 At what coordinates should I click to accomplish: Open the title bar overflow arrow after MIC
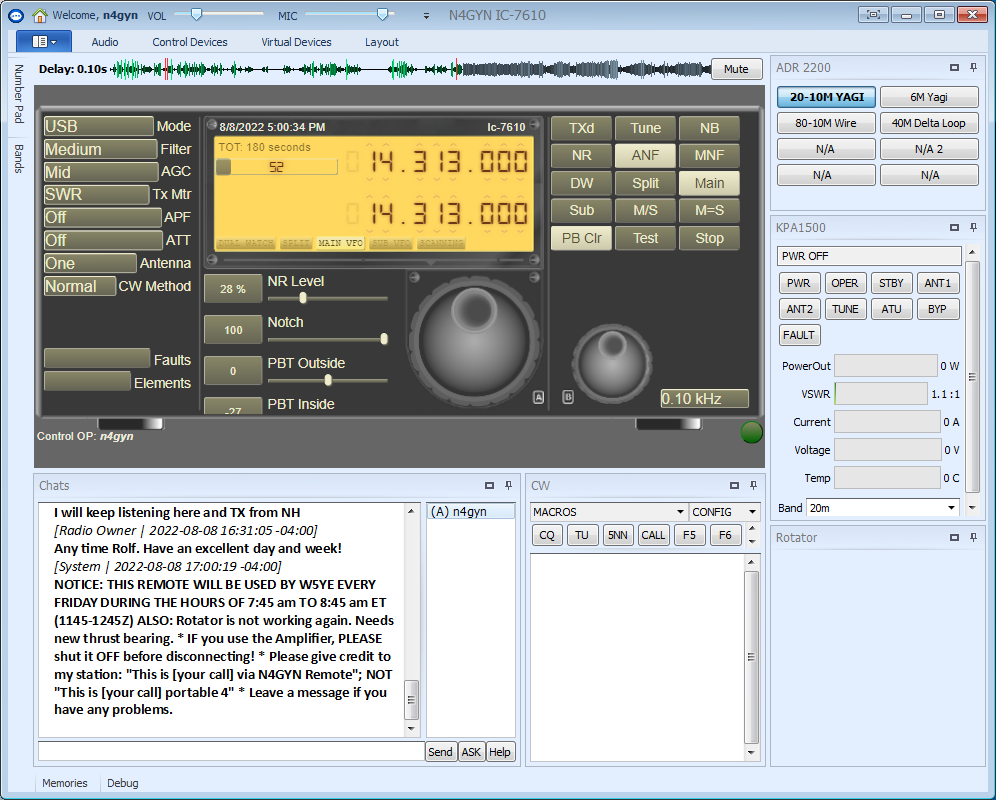click(x=426, y=16)
